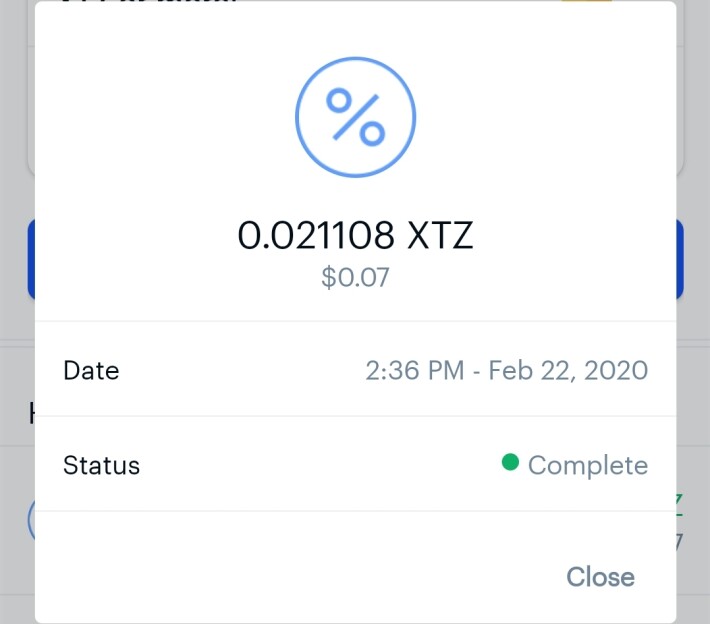Image resolution: width=710 pixels, height=624 pixels.
Task: Click the Date label
Action: (91, 370)
